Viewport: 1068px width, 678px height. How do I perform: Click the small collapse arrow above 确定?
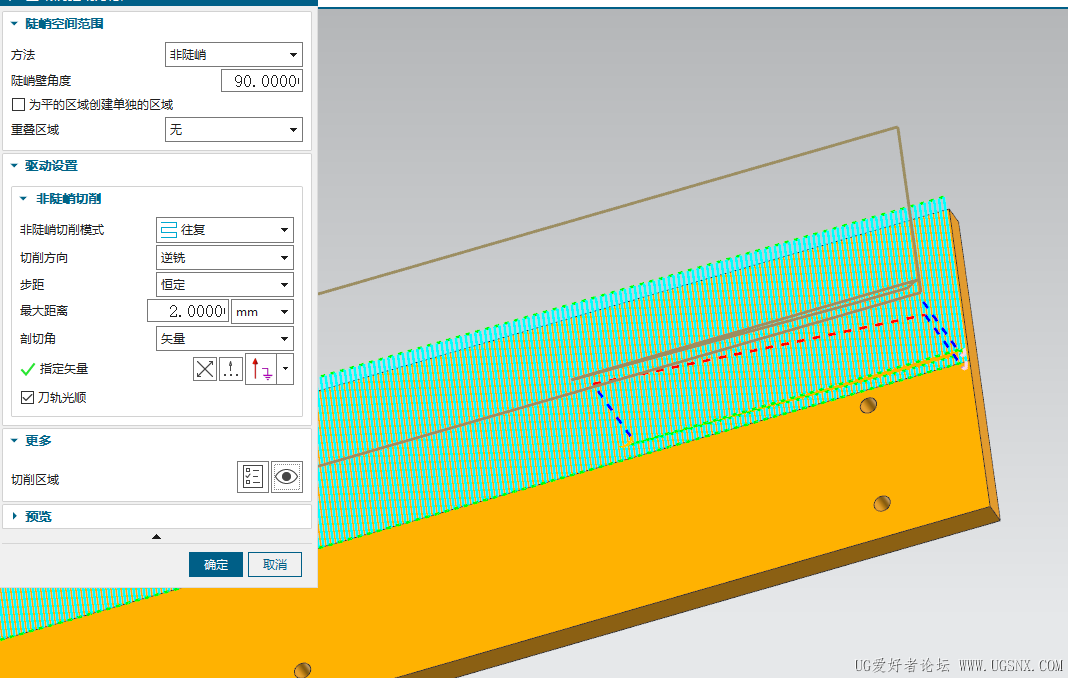pyautogui.click(x=156, y=537)
